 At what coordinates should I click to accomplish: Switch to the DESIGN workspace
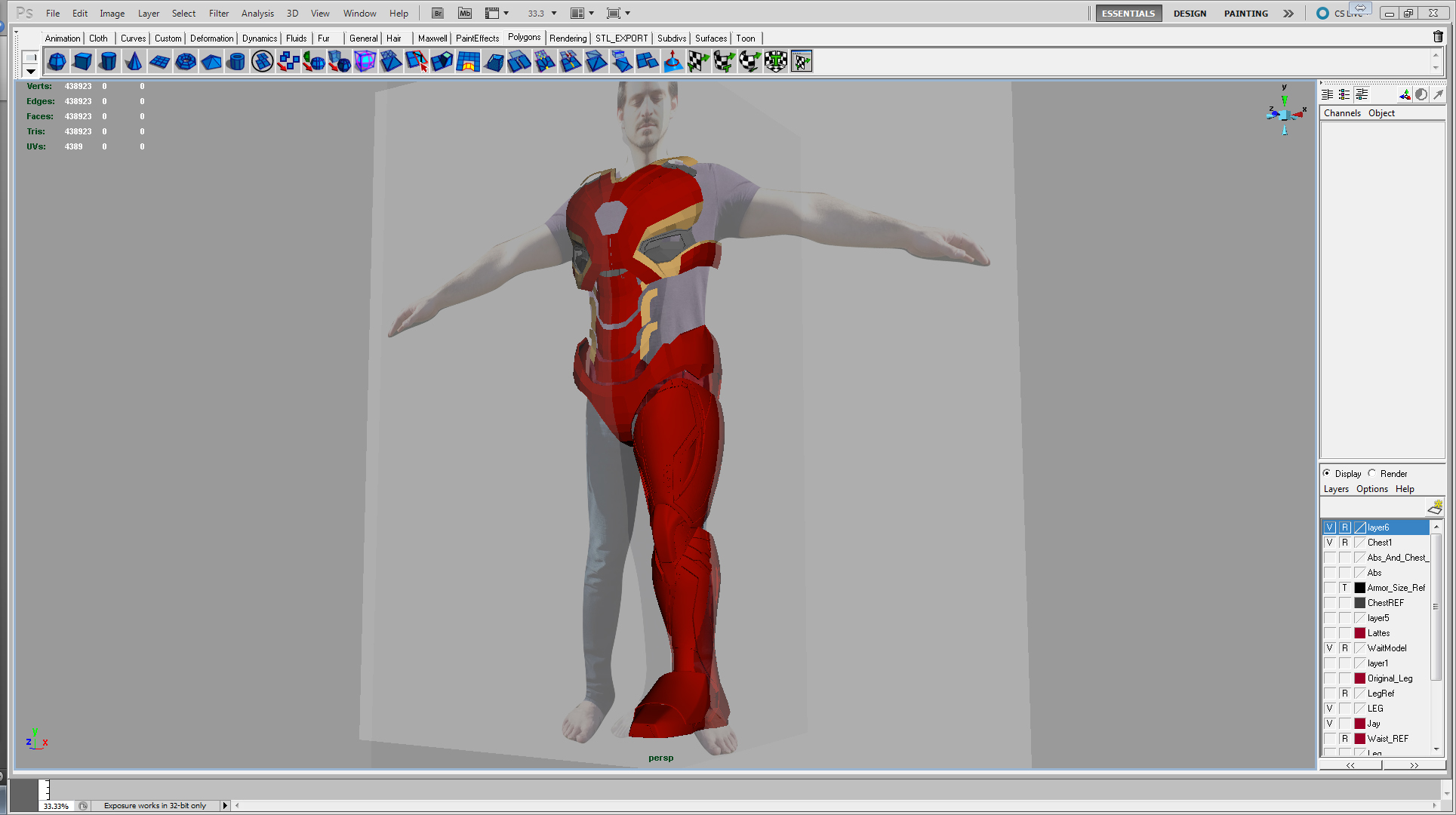pyautogui.click(x=1190, y=14)
